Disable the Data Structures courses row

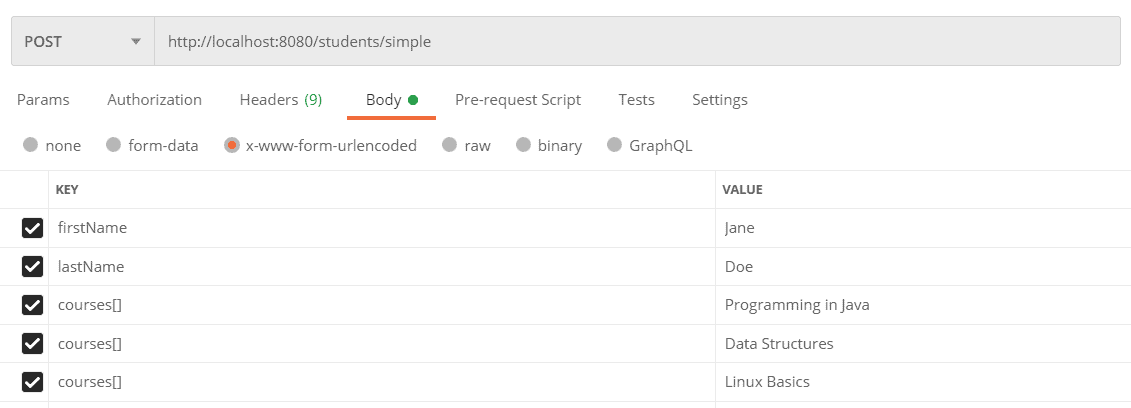tap(32, 344)
